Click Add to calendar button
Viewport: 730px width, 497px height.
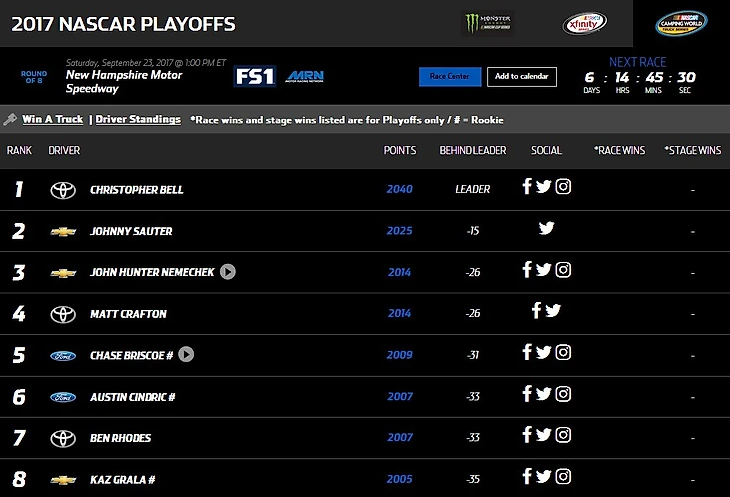522,77
